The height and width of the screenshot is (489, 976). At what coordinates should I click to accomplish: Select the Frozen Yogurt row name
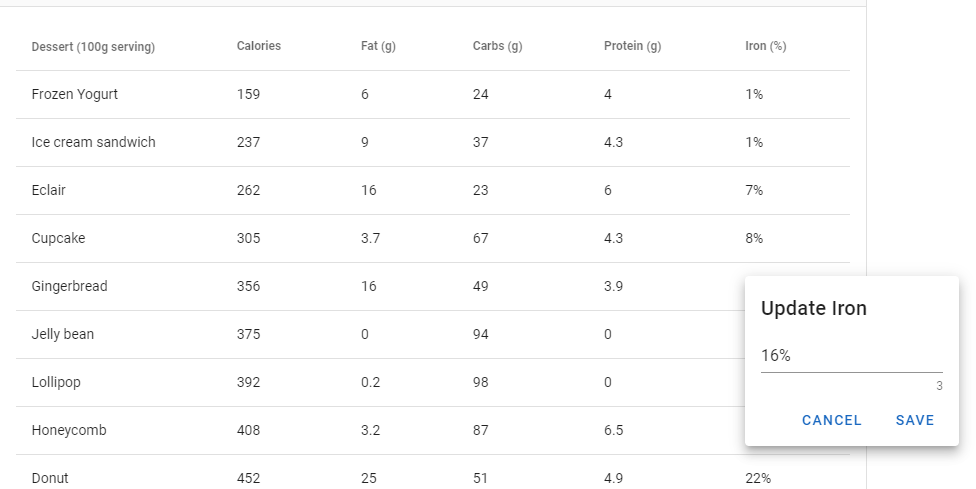pyautogui.click(x=75, y=94)
